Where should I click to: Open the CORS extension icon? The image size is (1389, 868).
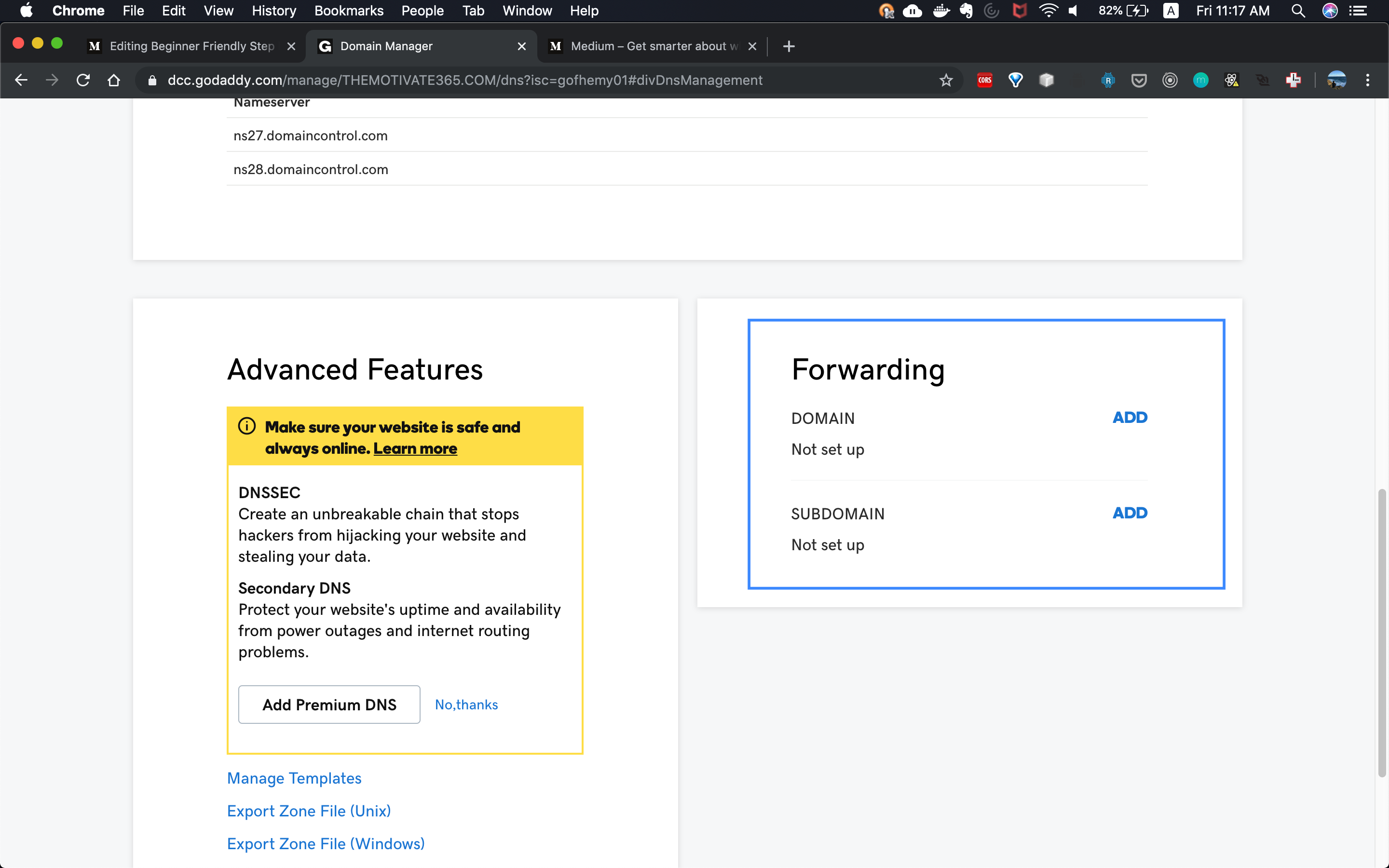point(985,81)
